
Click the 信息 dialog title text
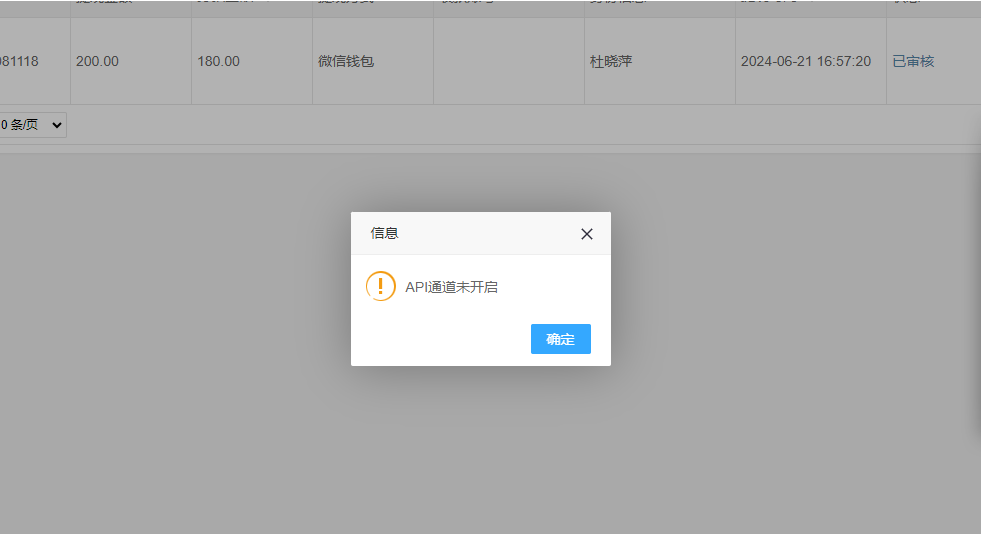pos(385,233)
